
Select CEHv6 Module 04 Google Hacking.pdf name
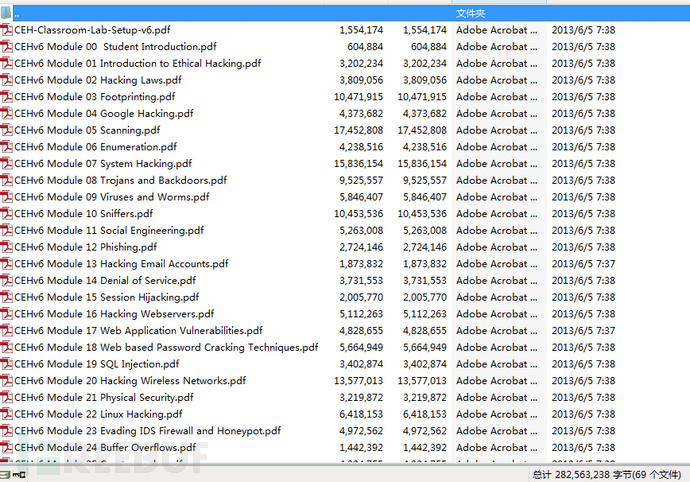(x=104, y=114)
